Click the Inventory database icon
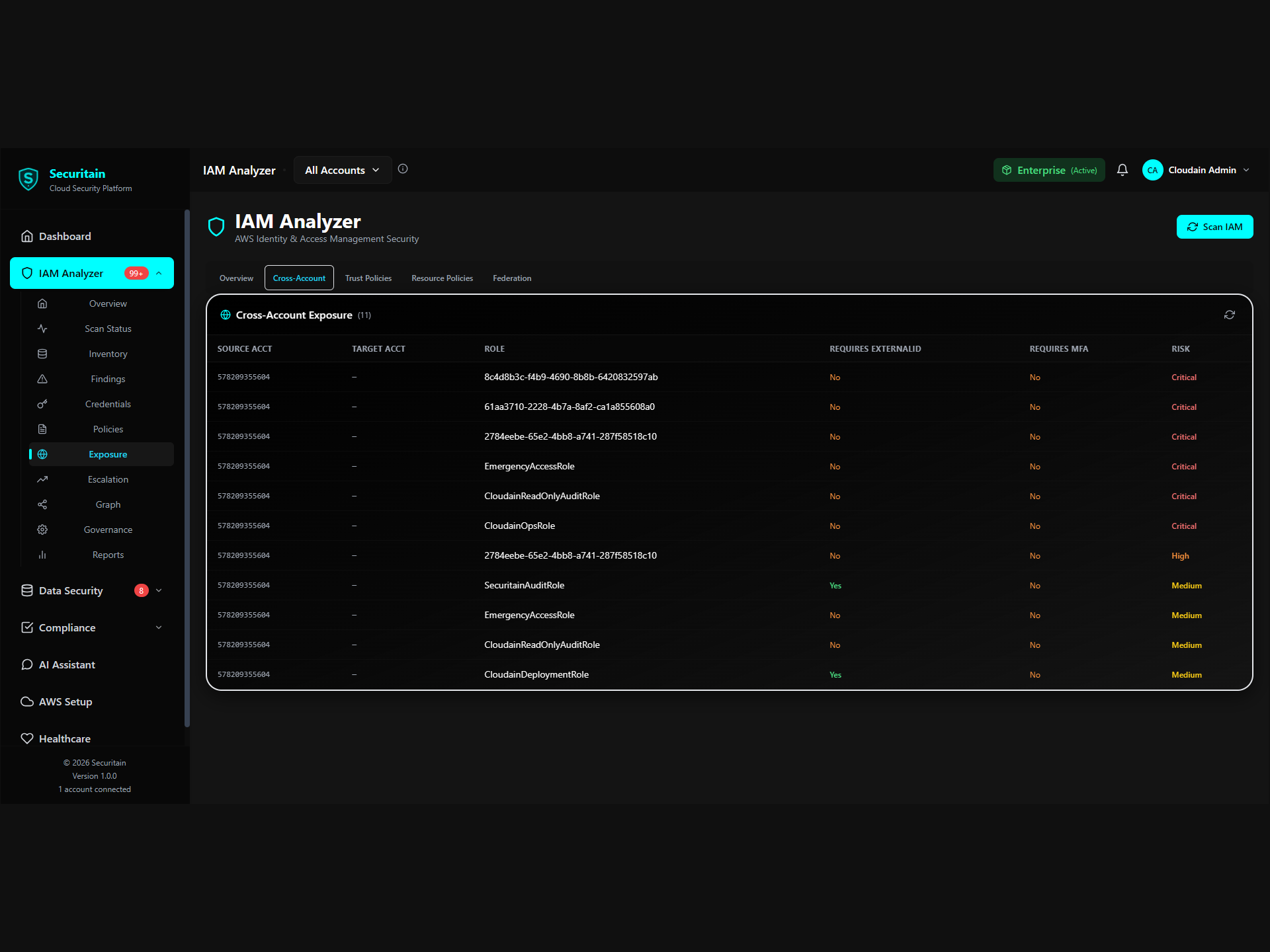Screen dimensions: 1270x952 coord(42,354)
